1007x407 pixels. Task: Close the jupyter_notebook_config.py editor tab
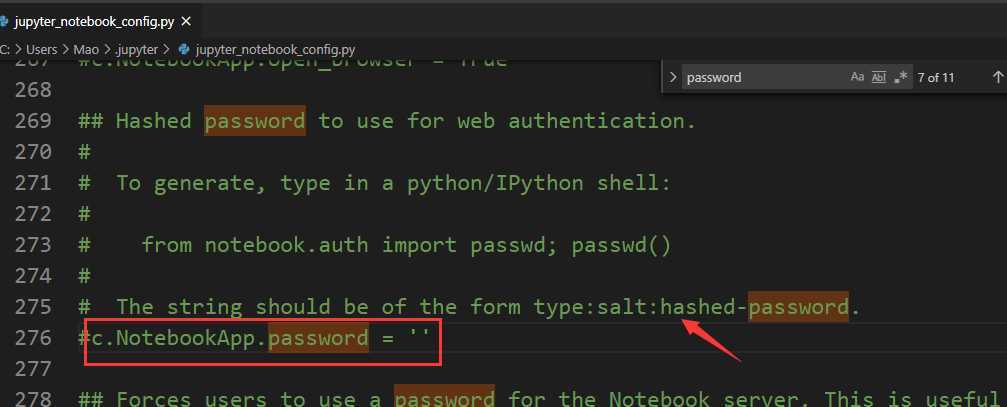(x=186, y=21)
